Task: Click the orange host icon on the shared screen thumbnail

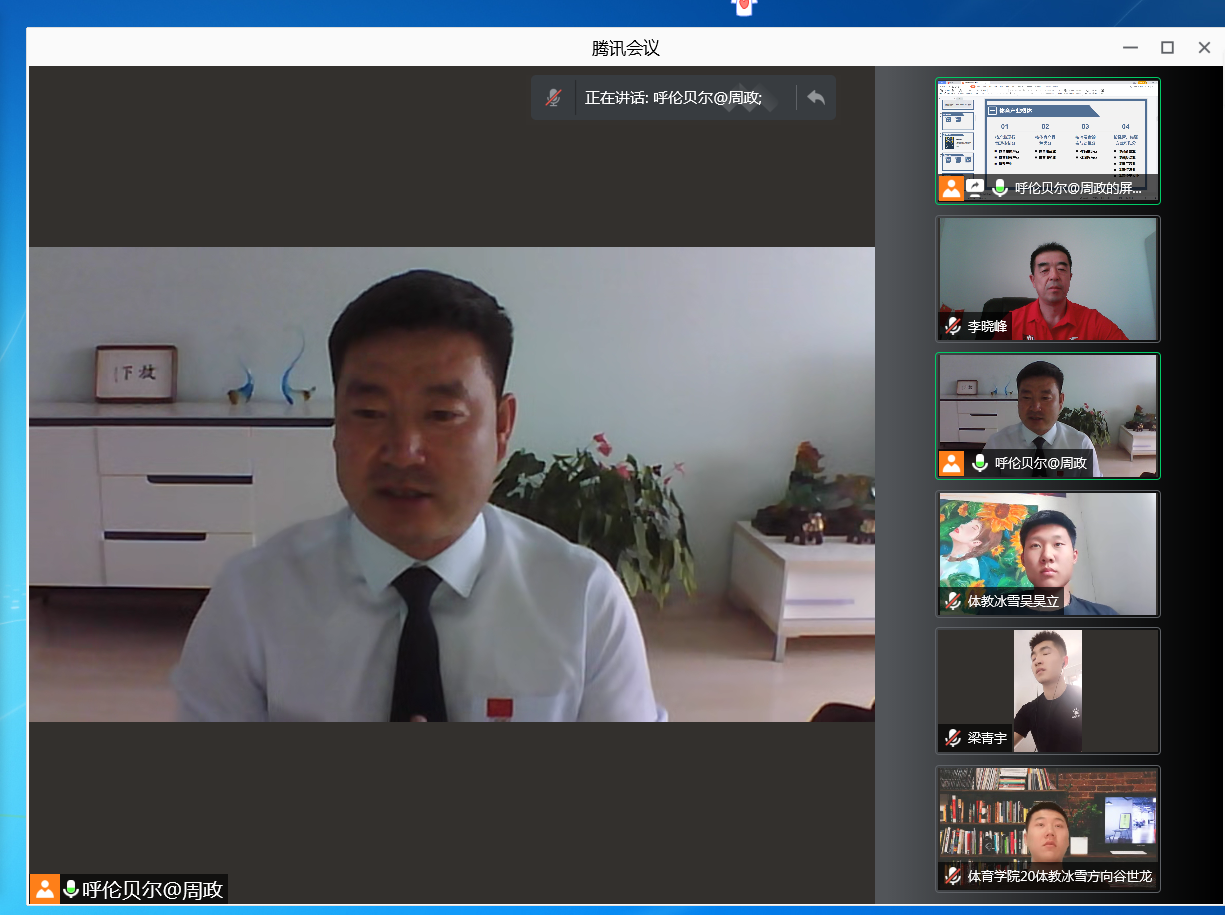Action: 951,188
